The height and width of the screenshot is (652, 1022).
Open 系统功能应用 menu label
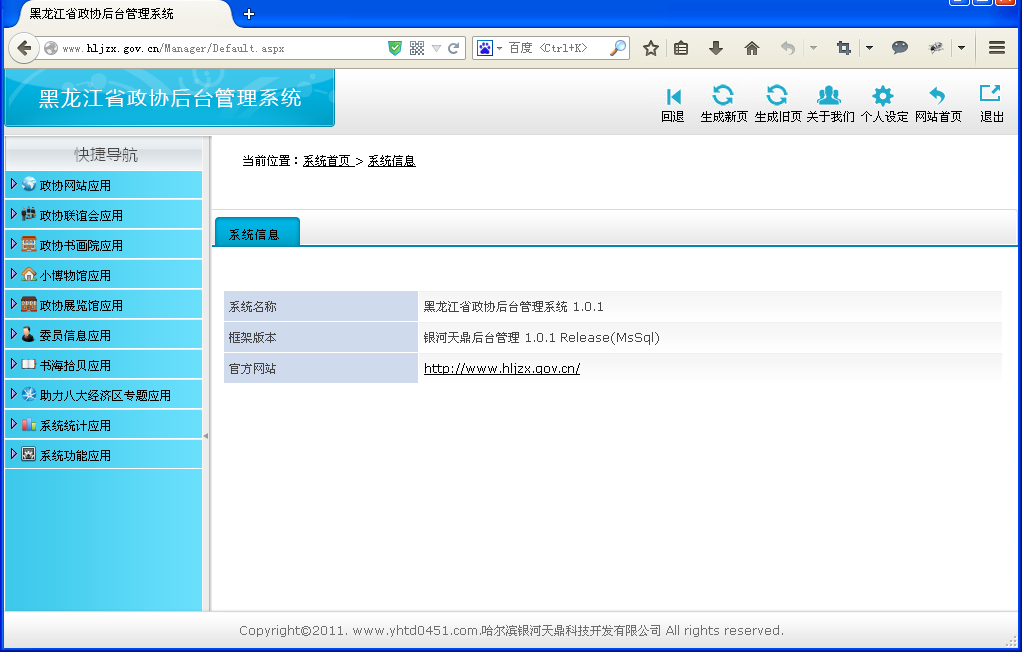click(75, 455)
